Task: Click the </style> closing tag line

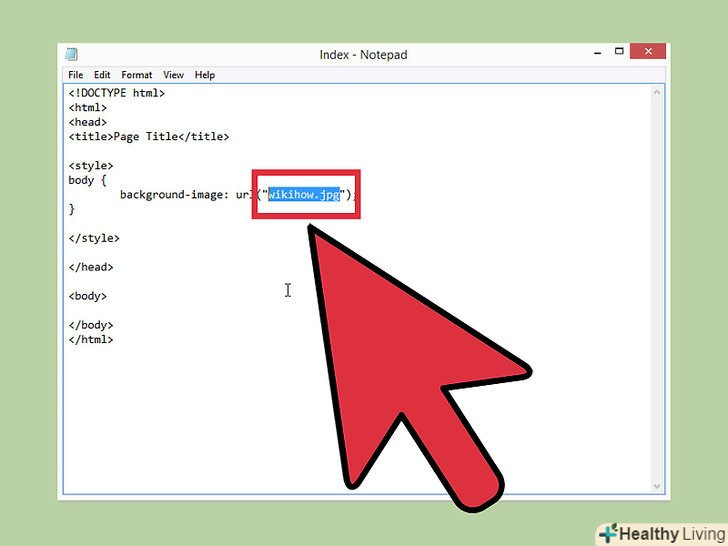Action: [x=94, y=238]
